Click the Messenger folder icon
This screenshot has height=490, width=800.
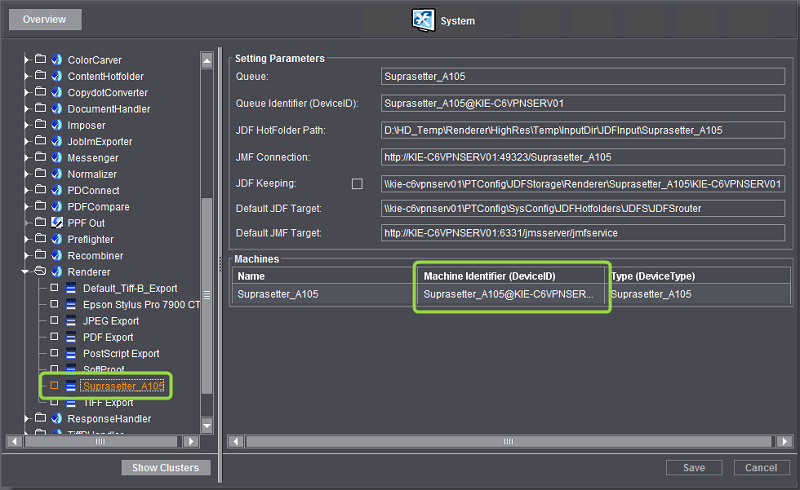tap(41, 158)
